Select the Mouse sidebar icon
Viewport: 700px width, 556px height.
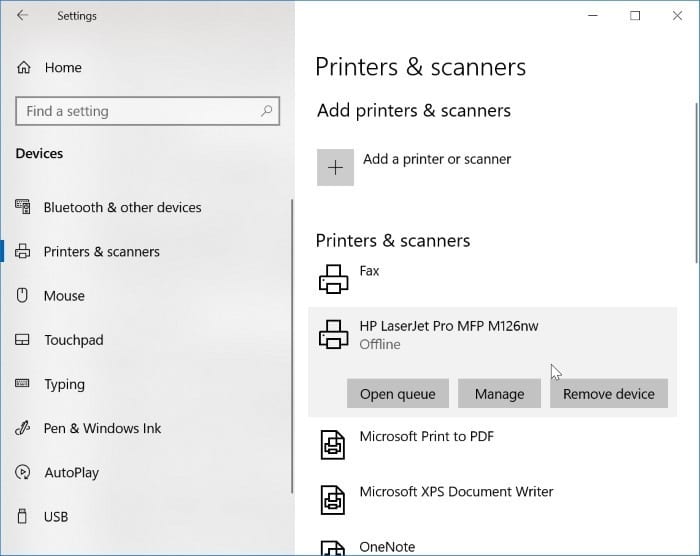coord(22,295)
